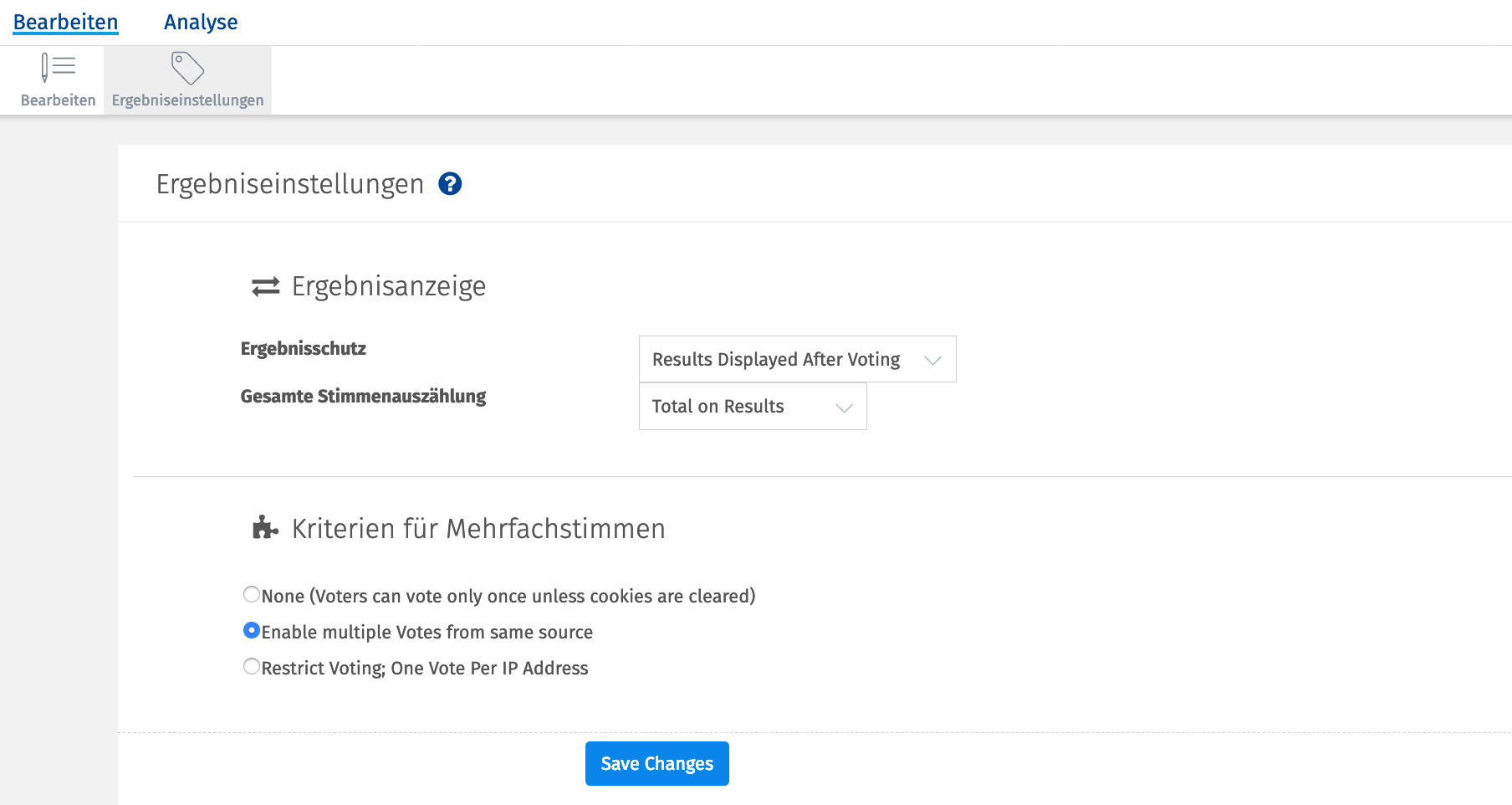Click the Ergebniseinstellungen tag icon
The height and width of the screenshot is (805, 1512).
187,68
